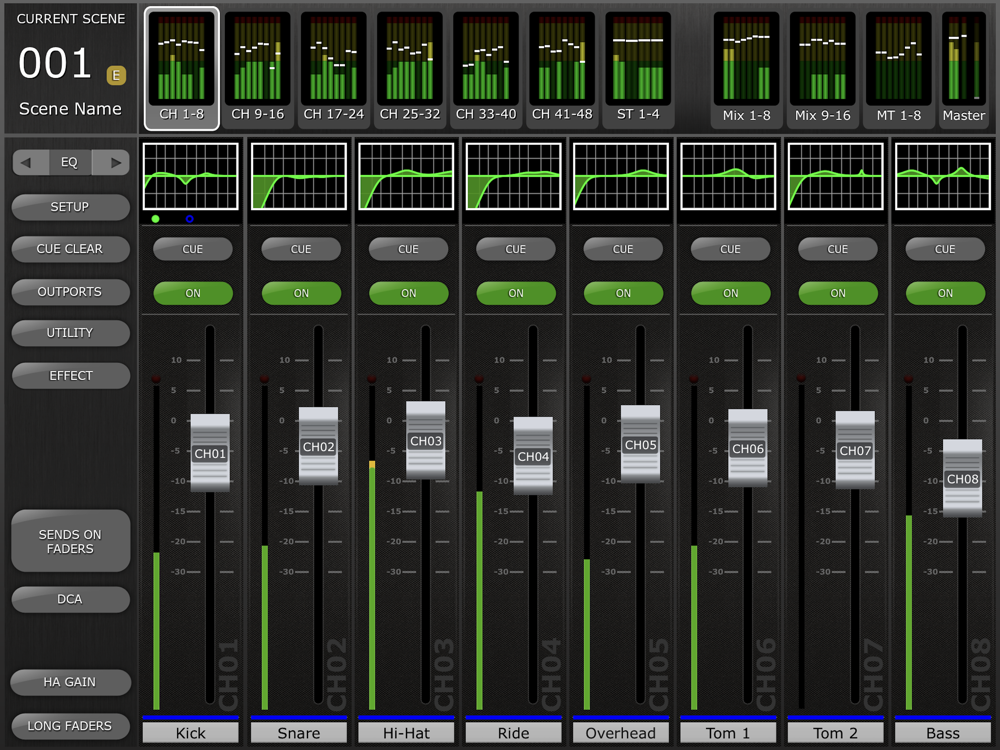Open the UTILITY menu
1000x750 pixels.
(x=70, y=333)
